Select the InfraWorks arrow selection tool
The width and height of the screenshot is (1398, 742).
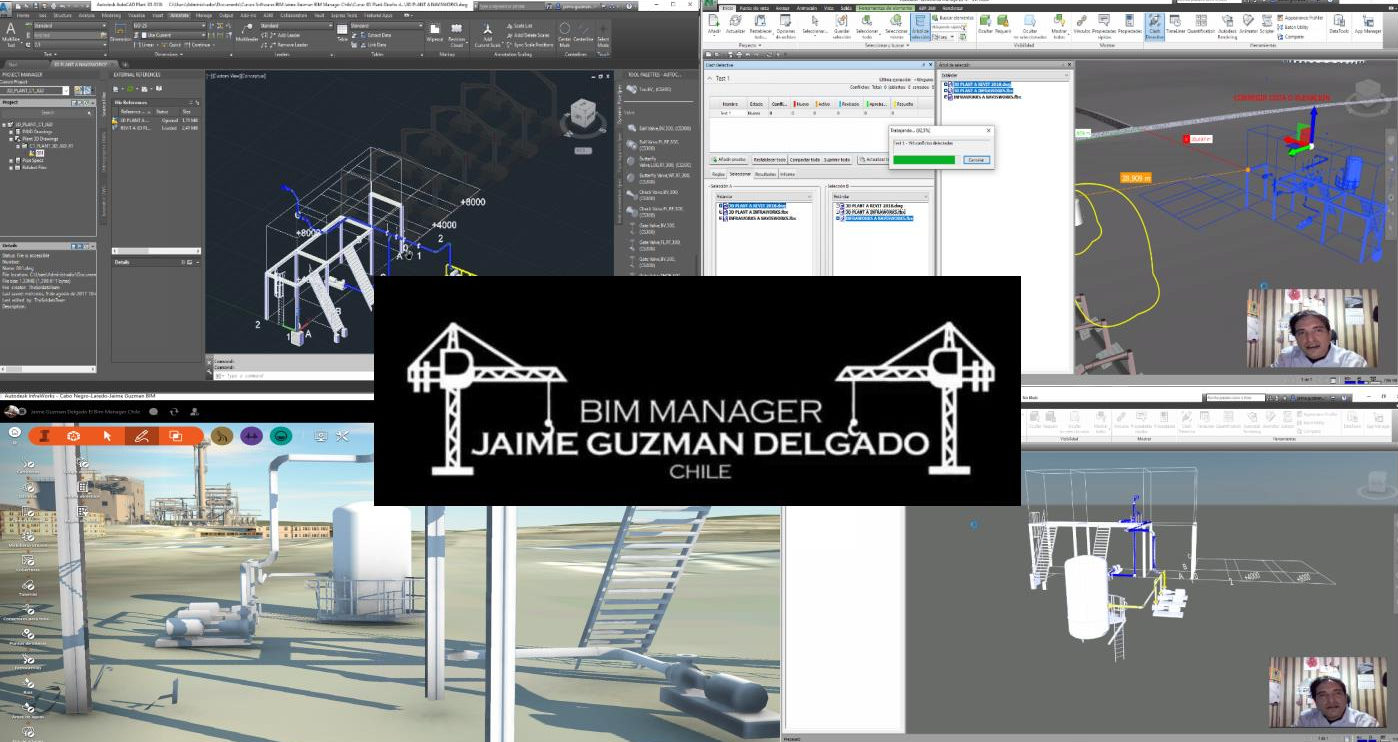pos(108,436)
